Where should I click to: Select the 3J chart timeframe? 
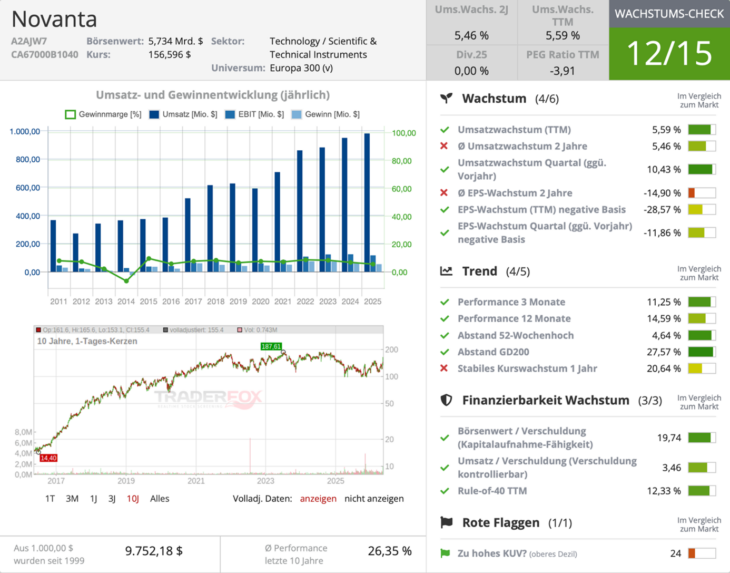pyautogui.click(x=112, y=499)
